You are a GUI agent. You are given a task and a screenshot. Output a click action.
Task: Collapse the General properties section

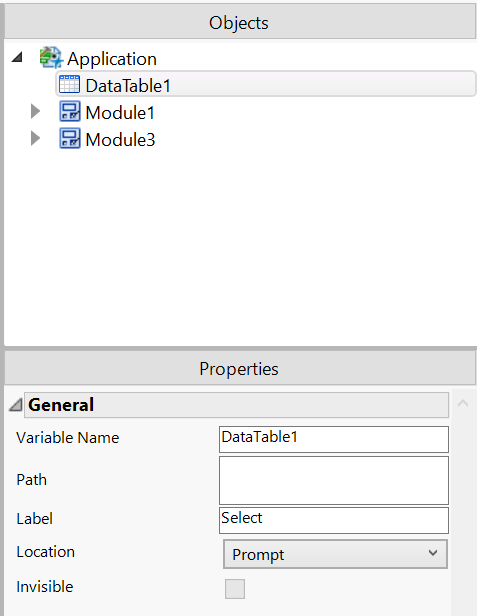coord(16,404)
